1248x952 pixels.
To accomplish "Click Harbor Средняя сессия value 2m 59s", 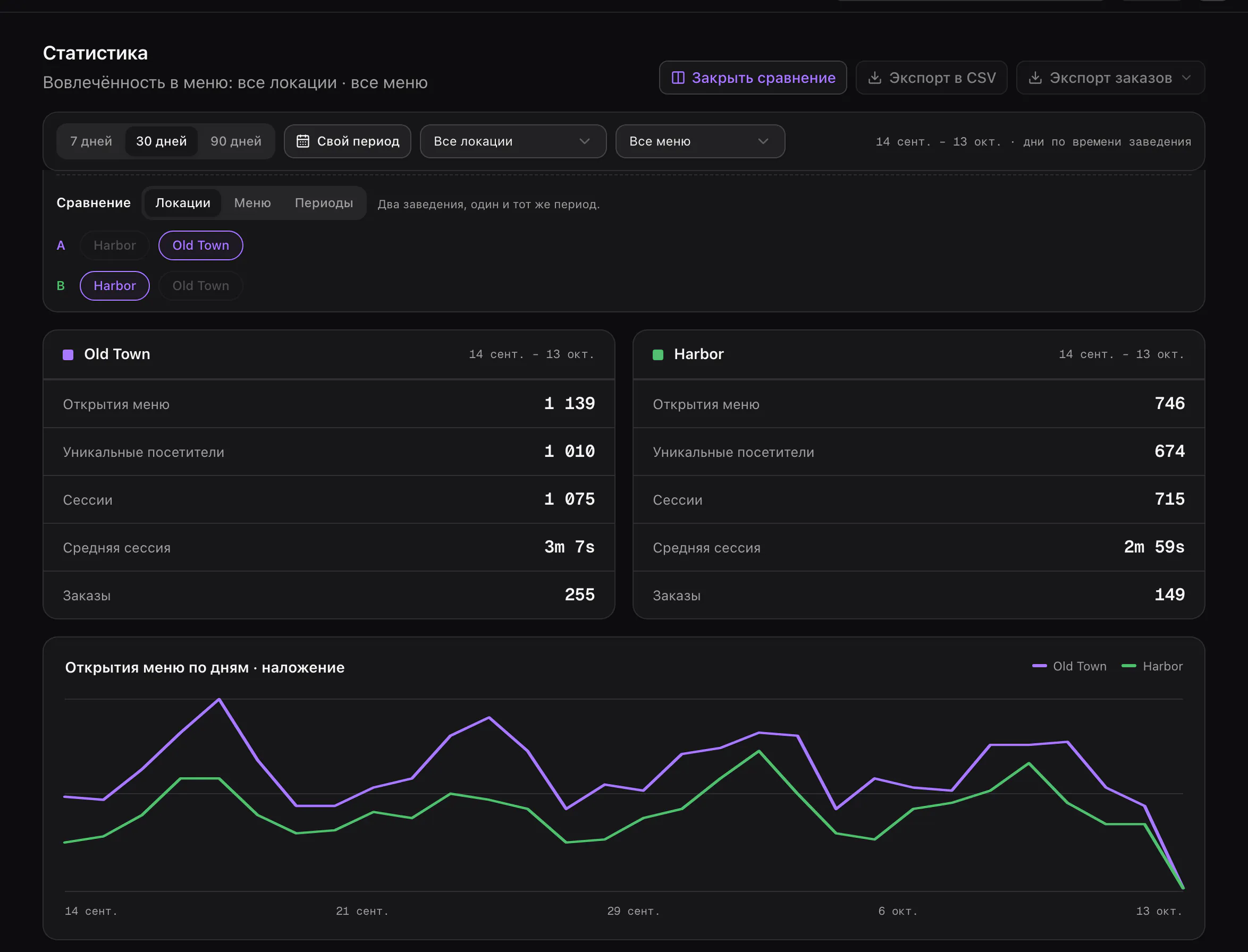I will coord(1154,547).
